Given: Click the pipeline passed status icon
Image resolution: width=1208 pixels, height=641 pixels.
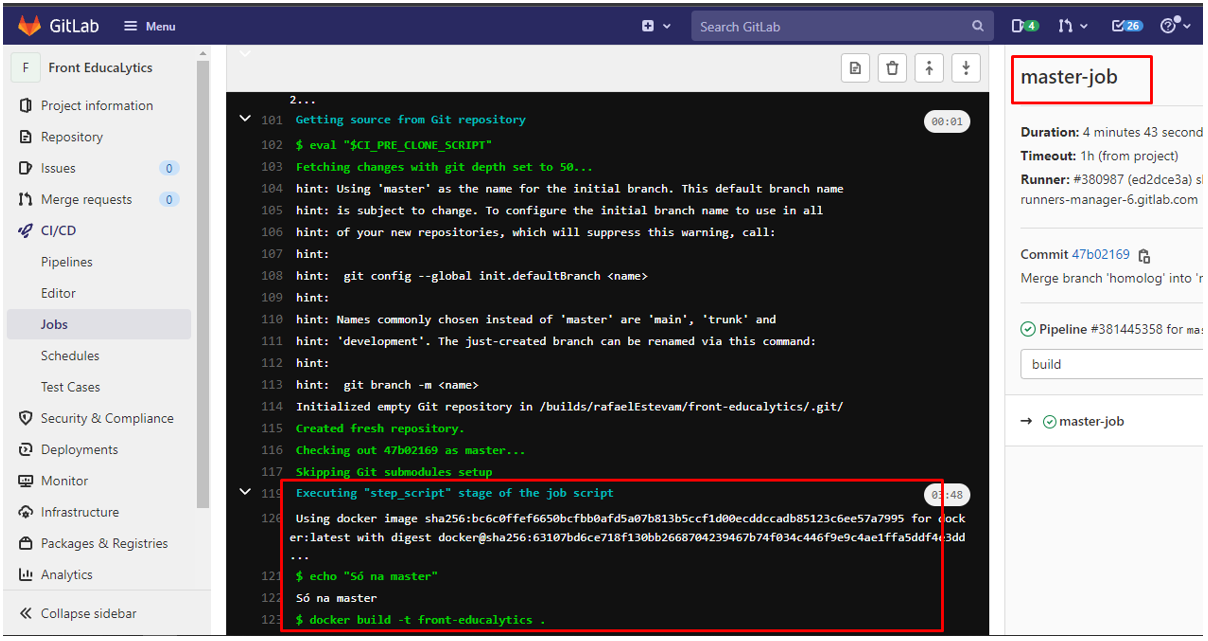Looking at the screenshot, I should click(1028, 329).
